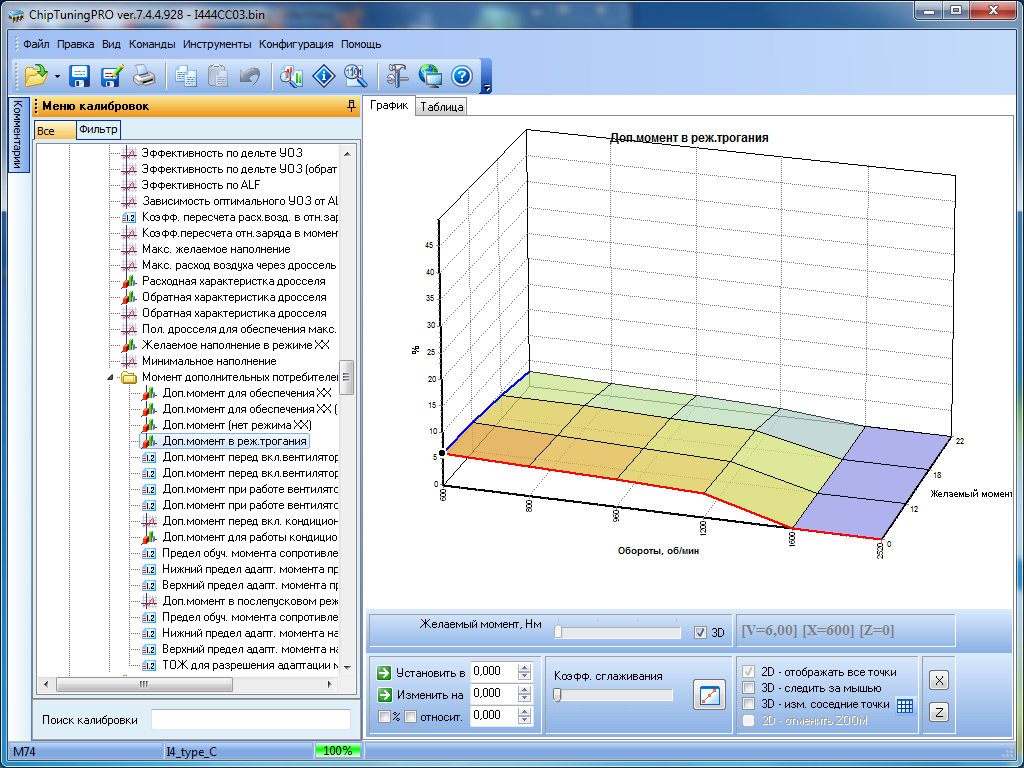Click the 'Поиск калибровки' search field
The height and width of the screenshot is (768, 1024).
[250, 720]
